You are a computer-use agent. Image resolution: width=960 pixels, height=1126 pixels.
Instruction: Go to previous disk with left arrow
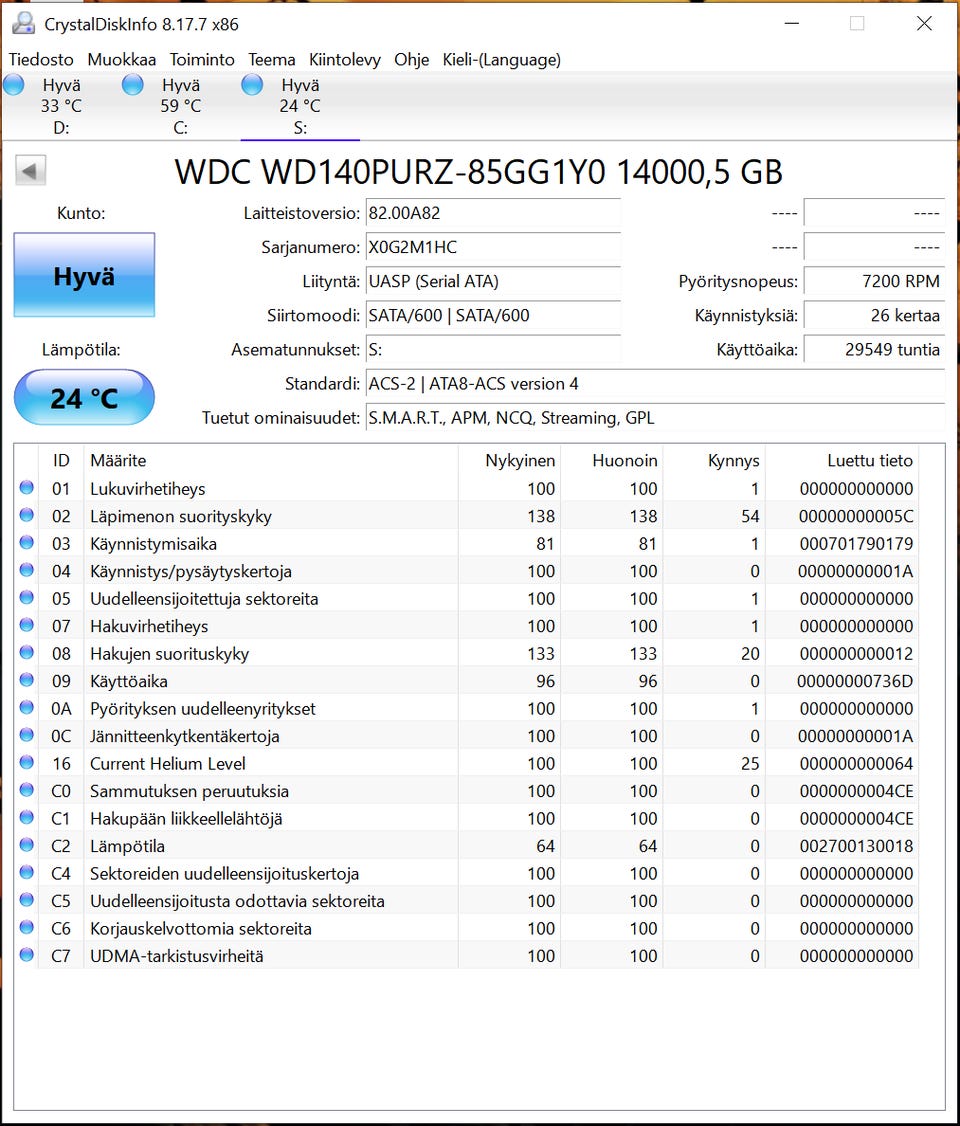(30, 171)
